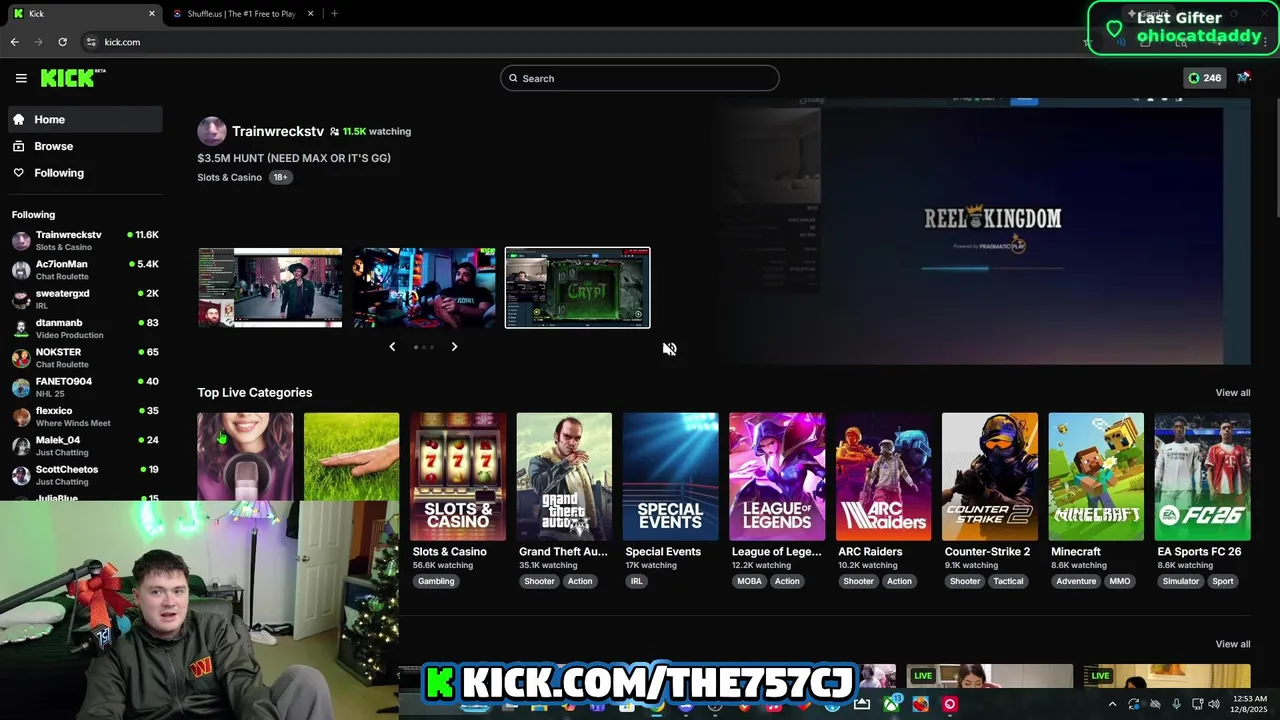Close the Kick browser tab

[x=152, y=14]
